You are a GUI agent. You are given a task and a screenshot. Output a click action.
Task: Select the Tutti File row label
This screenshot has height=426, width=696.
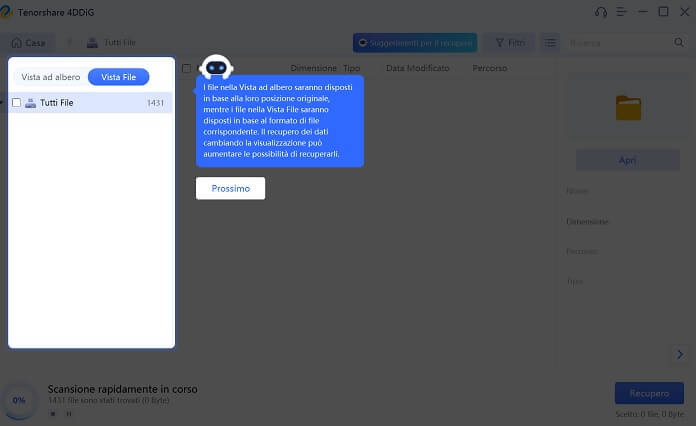click(56, 103)
